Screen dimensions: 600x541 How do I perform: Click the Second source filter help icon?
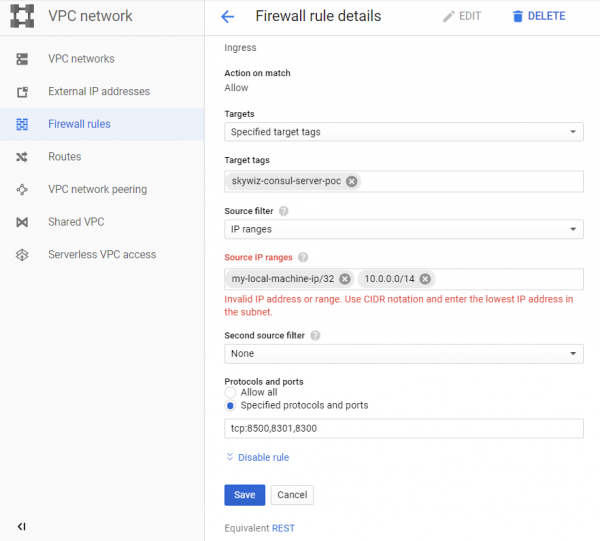pos(315,335)
